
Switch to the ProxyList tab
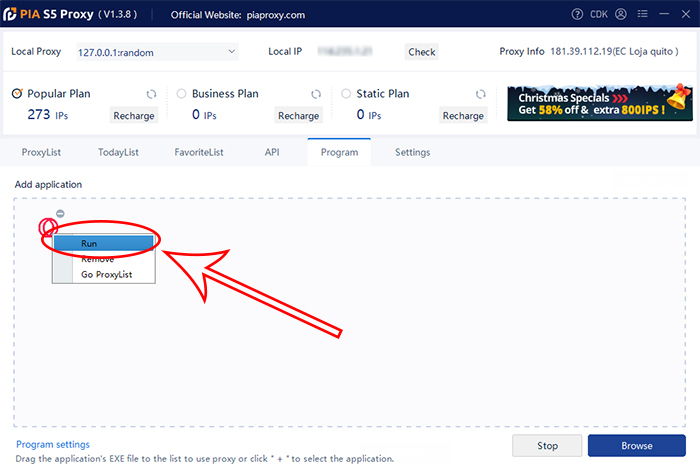click(41, 152)
